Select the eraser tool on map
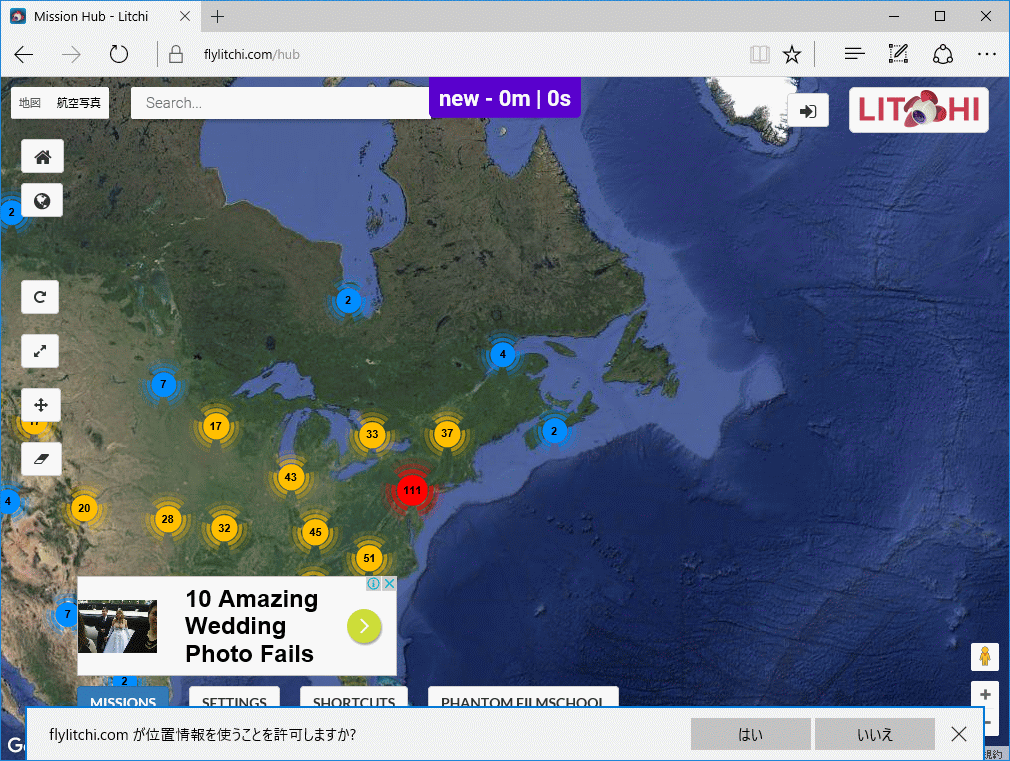 point(41,459)
